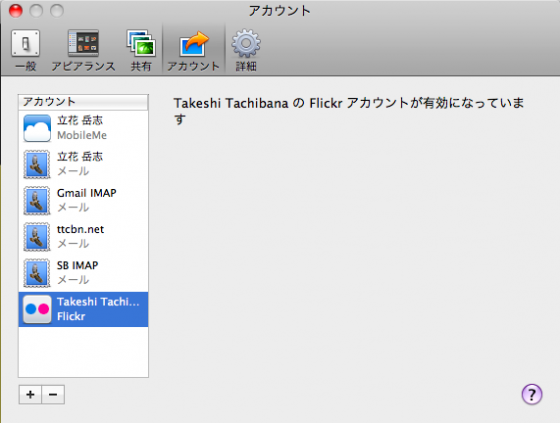
Task: Select the Takeshi Tachi... Flickr account
Action: point(83,309)
